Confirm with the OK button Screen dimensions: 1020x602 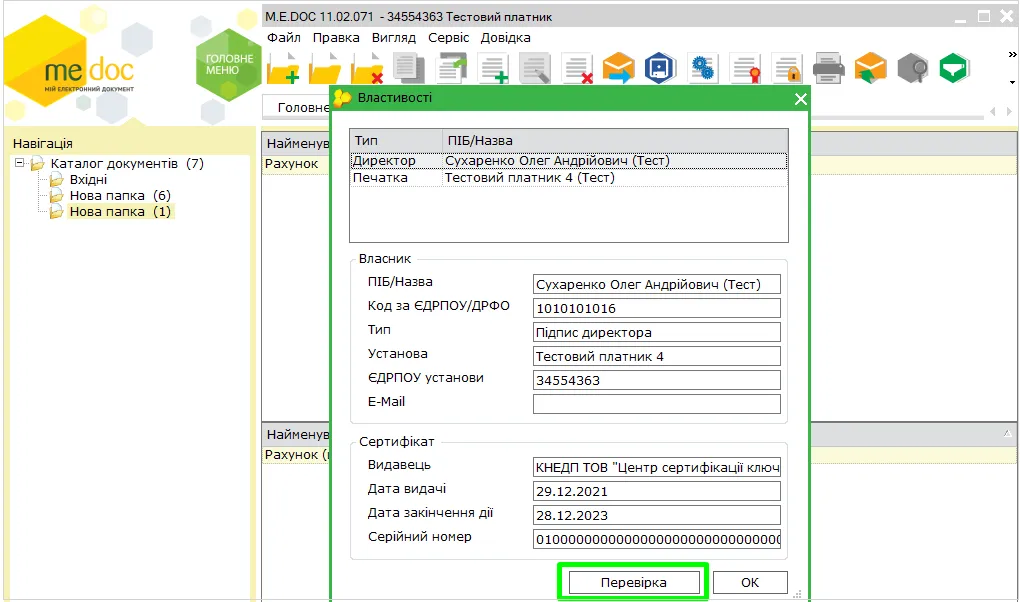750,582
